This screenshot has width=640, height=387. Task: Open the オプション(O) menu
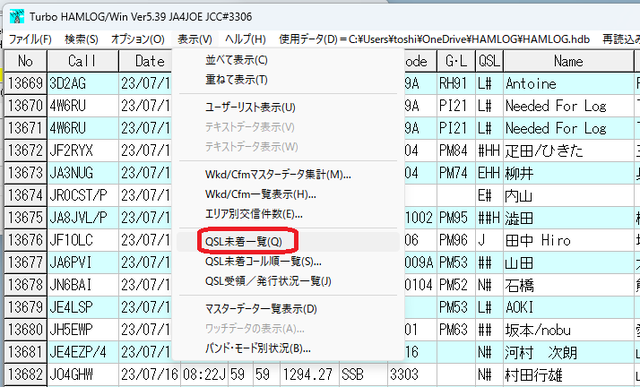tap(138, 39)
